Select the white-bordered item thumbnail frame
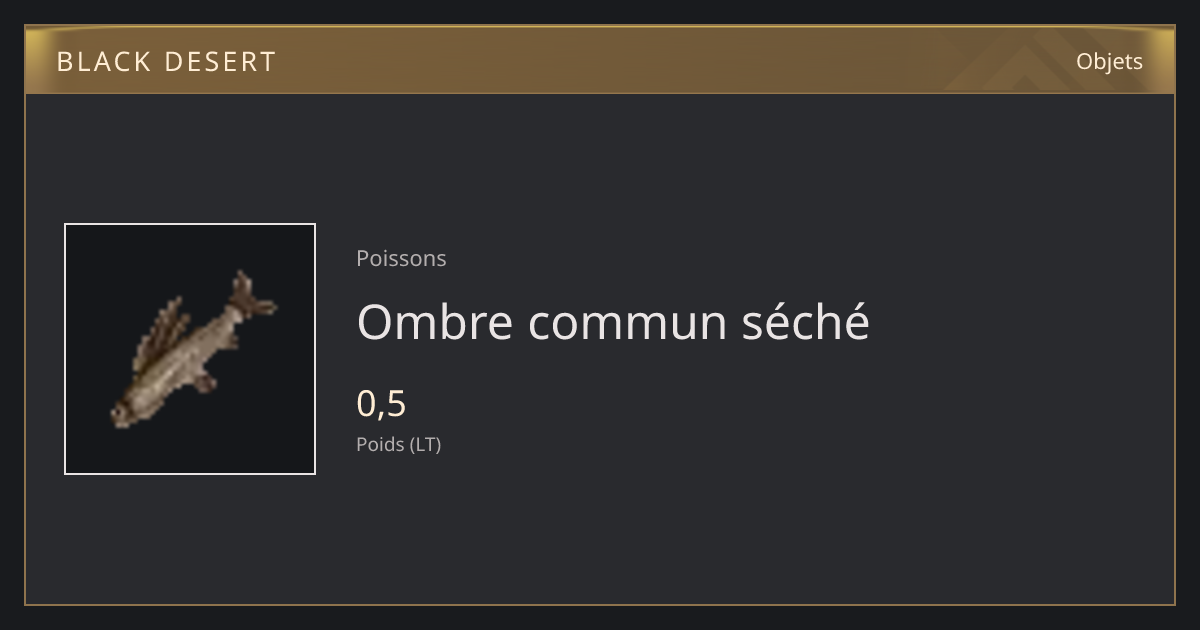Image resolution: width=1200 pixels, height=630 pixels. (x=190, y=349)
